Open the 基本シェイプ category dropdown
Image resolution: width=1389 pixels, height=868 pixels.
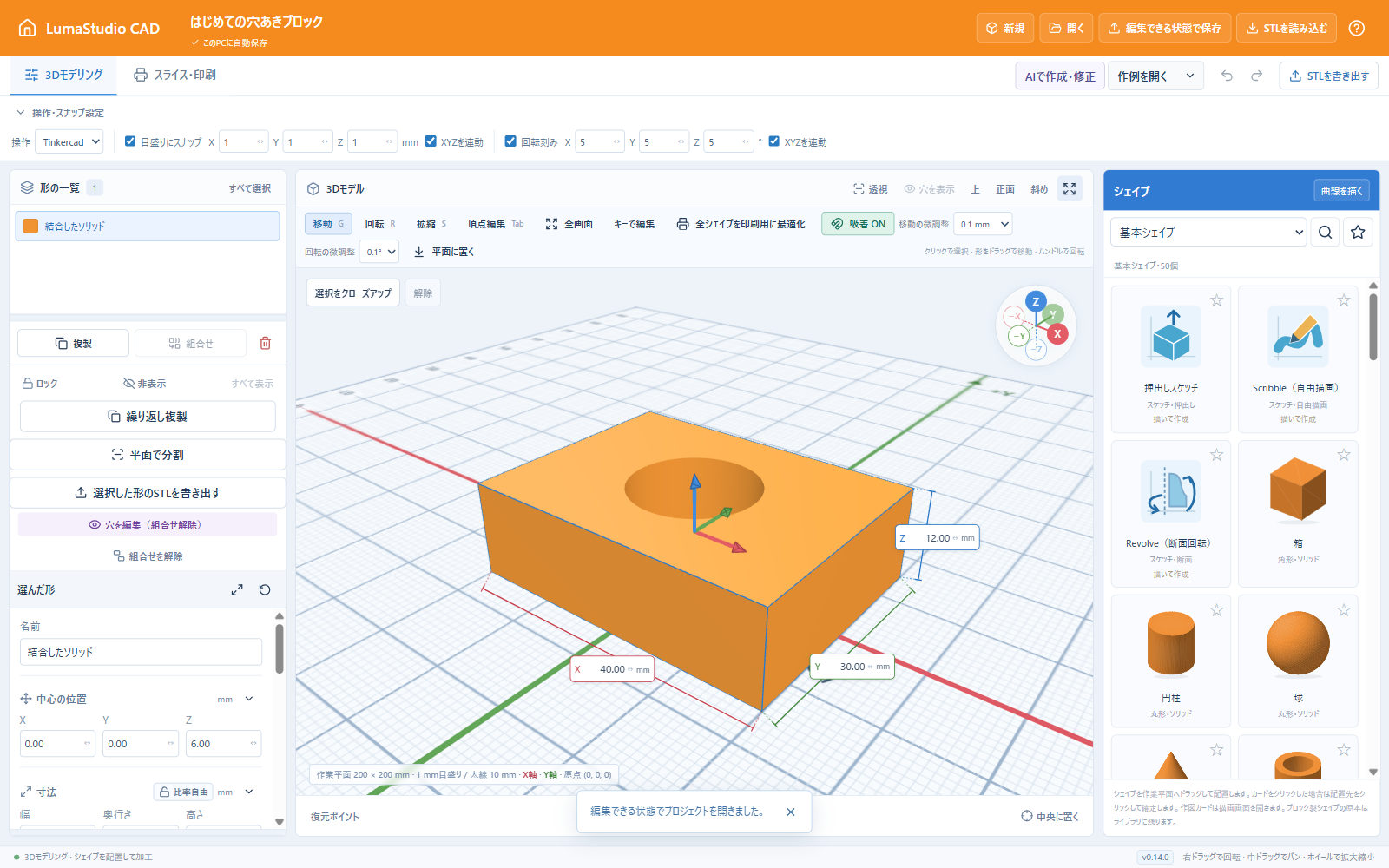(1208, 232)
